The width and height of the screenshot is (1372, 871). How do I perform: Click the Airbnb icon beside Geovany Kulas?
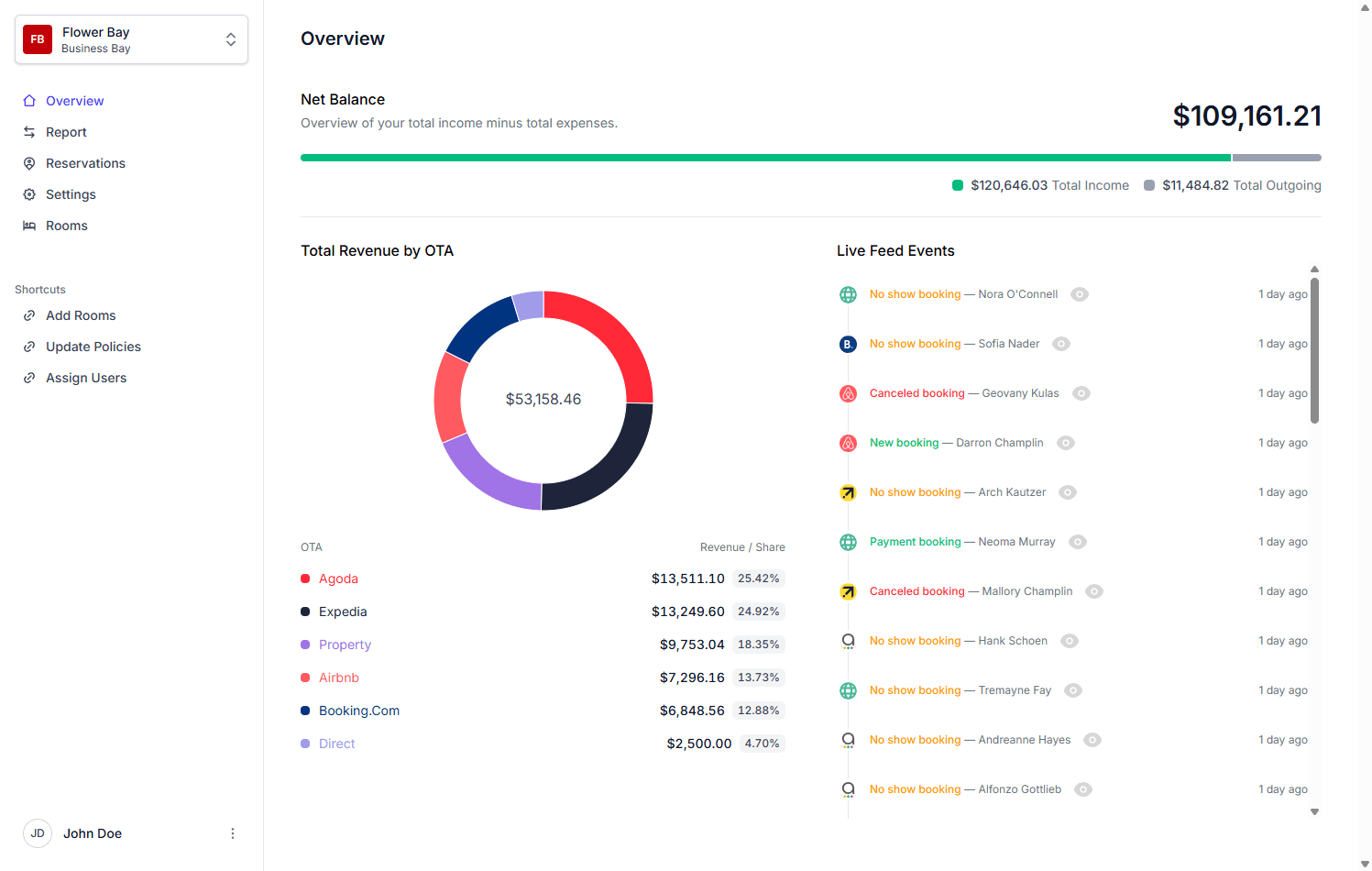tap(848, 393)
